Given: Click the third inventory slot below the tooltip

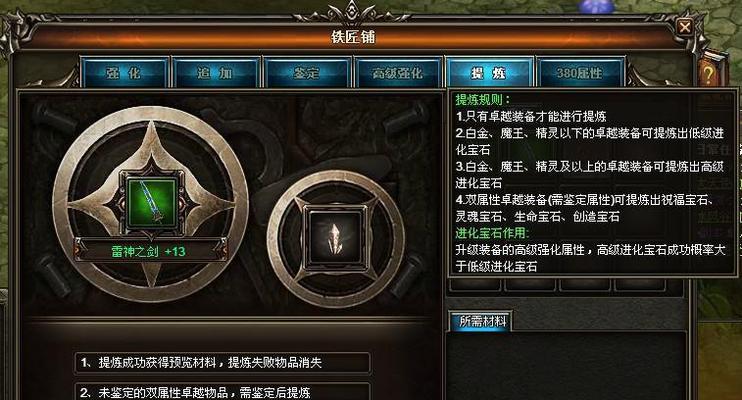Looking at the screenshot, I should (584, 284).
